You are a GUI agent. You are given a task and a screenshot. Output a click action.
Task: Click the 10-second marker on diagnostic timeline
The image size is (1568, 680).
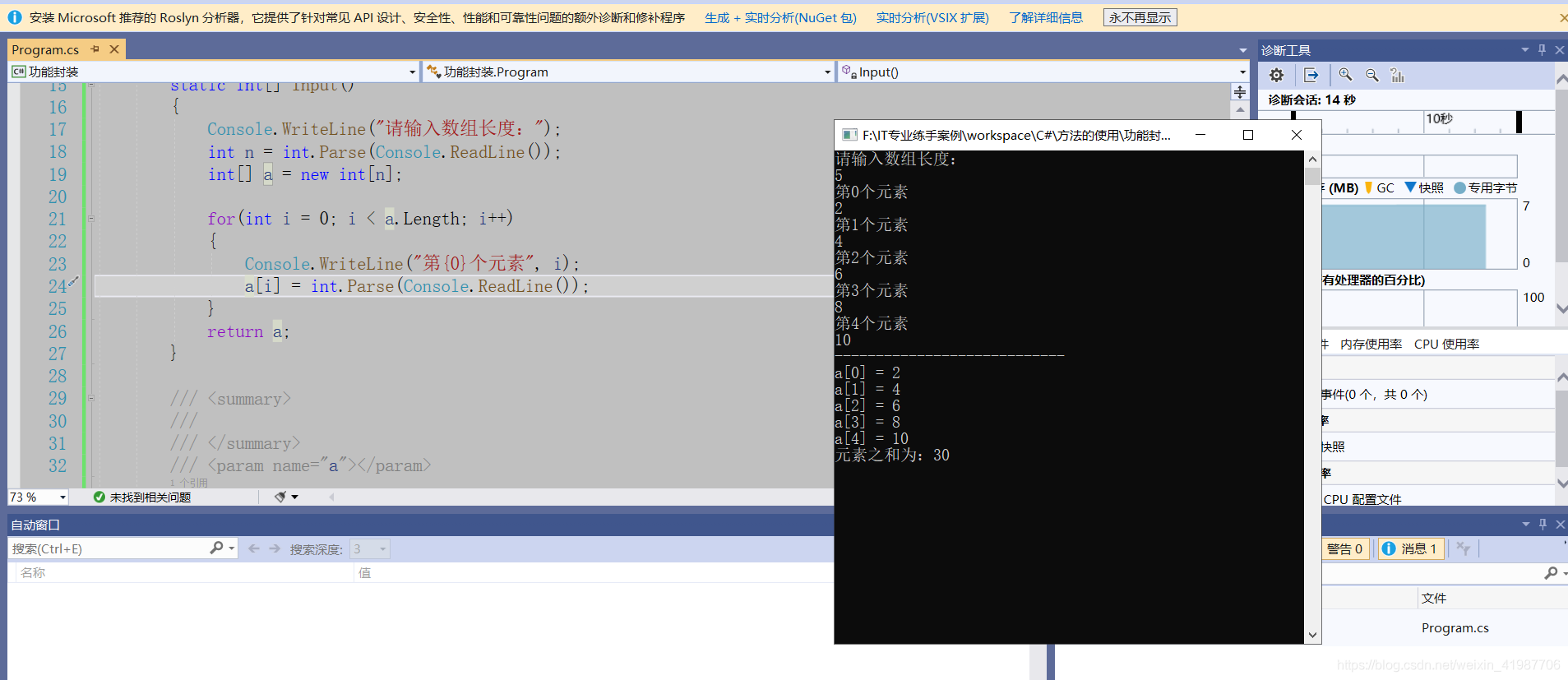(x=1439, y=118)
